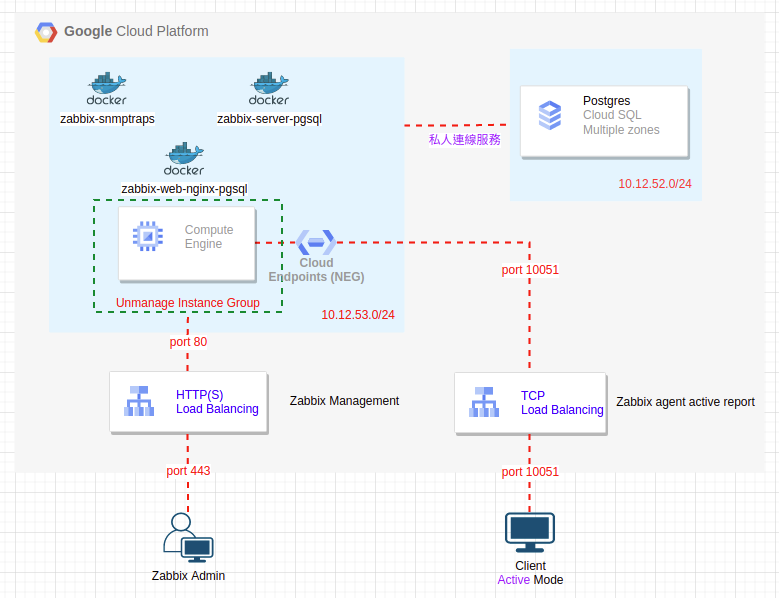Click the Unmanage Instance Group label
Image resolution: width=779 pixels, height=598 pixels.
(188, 303)
